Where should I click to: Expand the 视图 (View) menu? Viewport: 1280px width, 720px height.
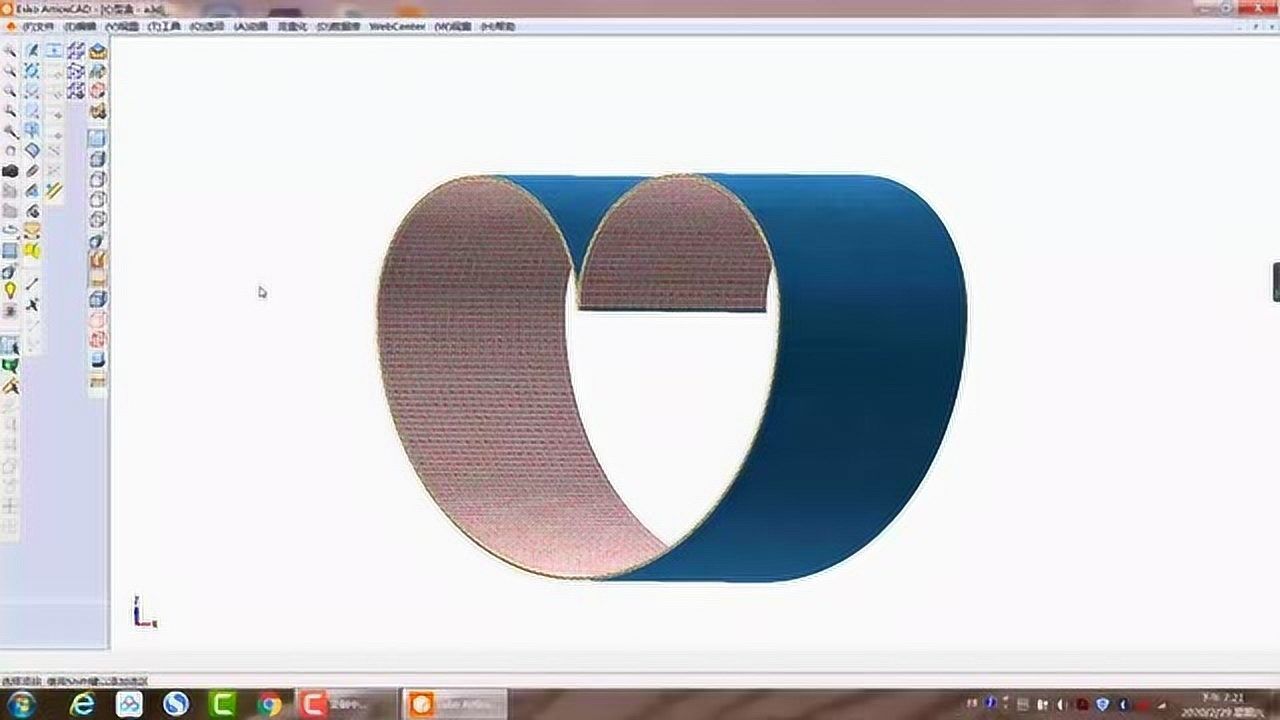coord(119,29)
